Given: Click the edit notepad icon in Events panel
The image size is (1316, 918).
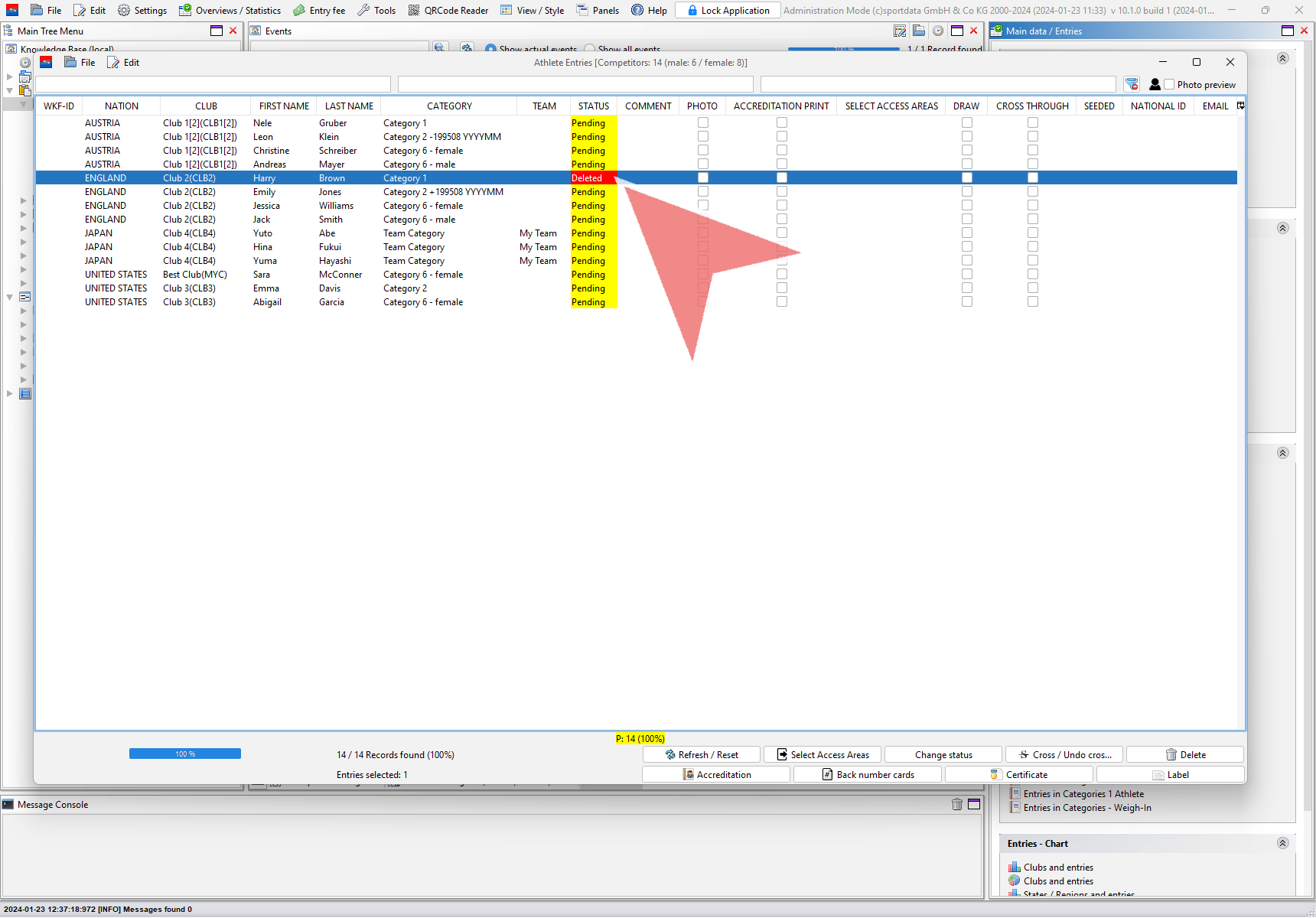Looking at the screenshot, I should (x=900, y=31).
